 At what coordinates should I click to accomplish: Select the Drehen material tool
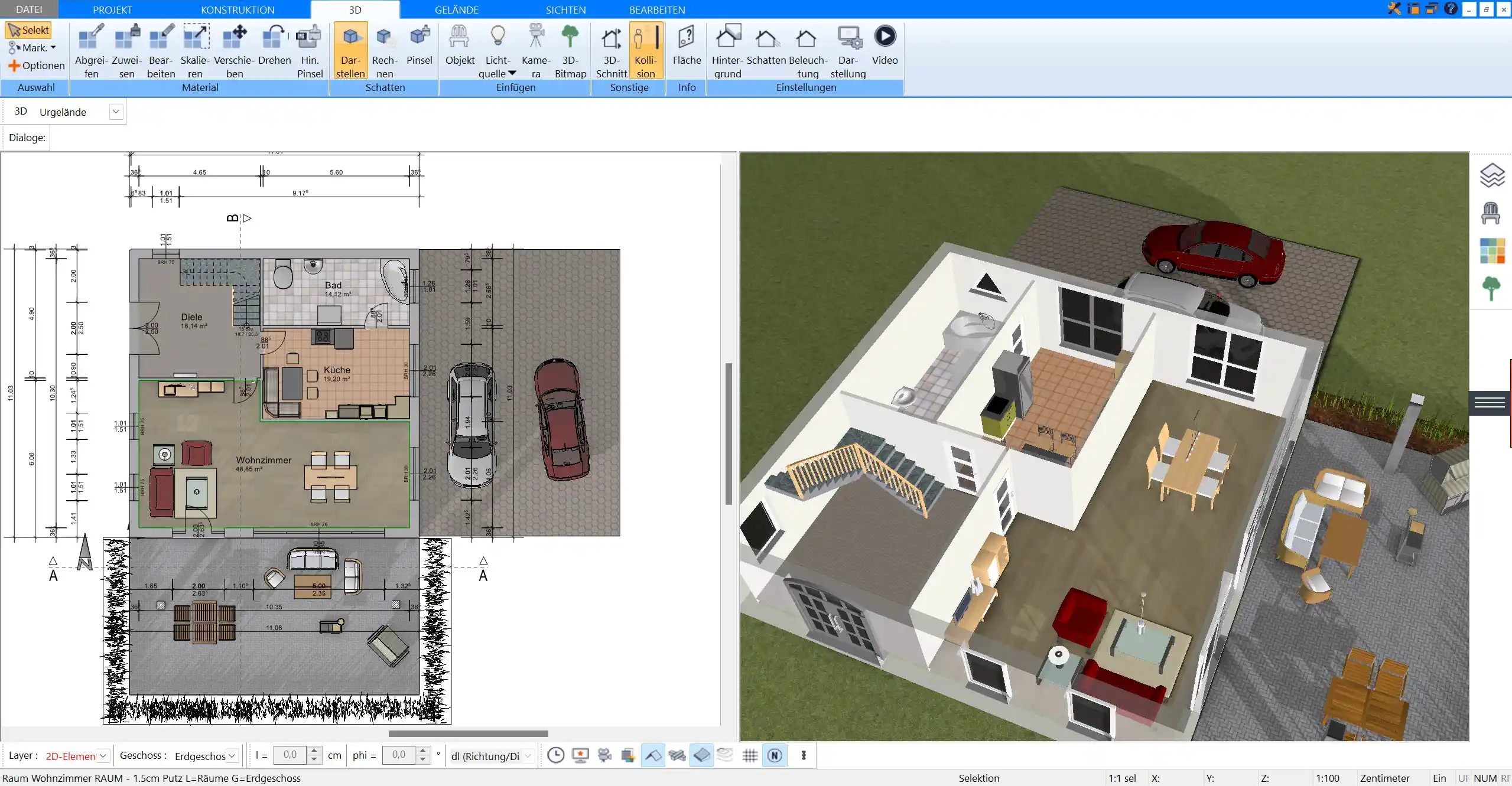(x=274, y=45)
